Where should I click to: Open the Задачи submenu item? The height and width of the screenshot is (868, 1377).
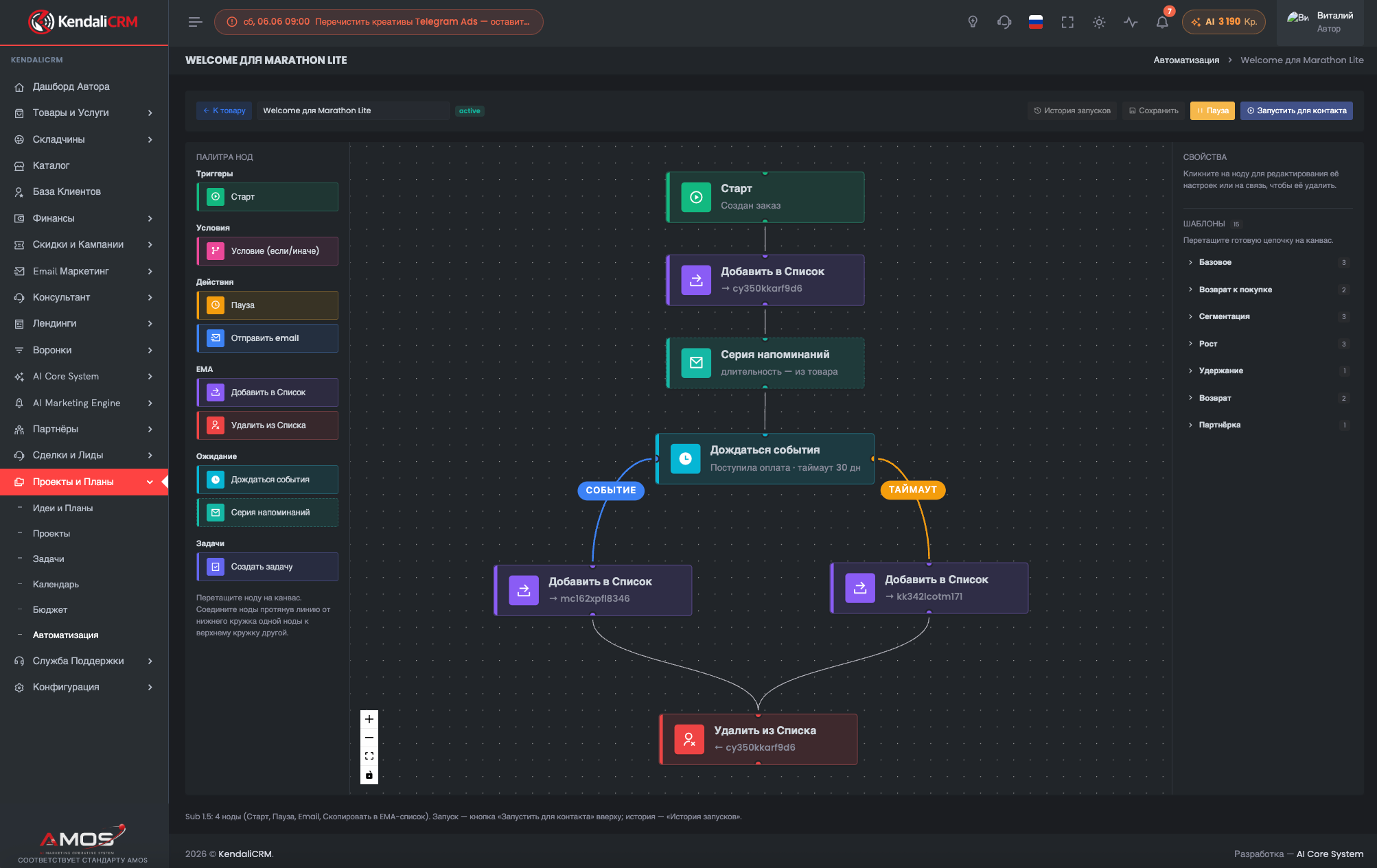(48, 559)
